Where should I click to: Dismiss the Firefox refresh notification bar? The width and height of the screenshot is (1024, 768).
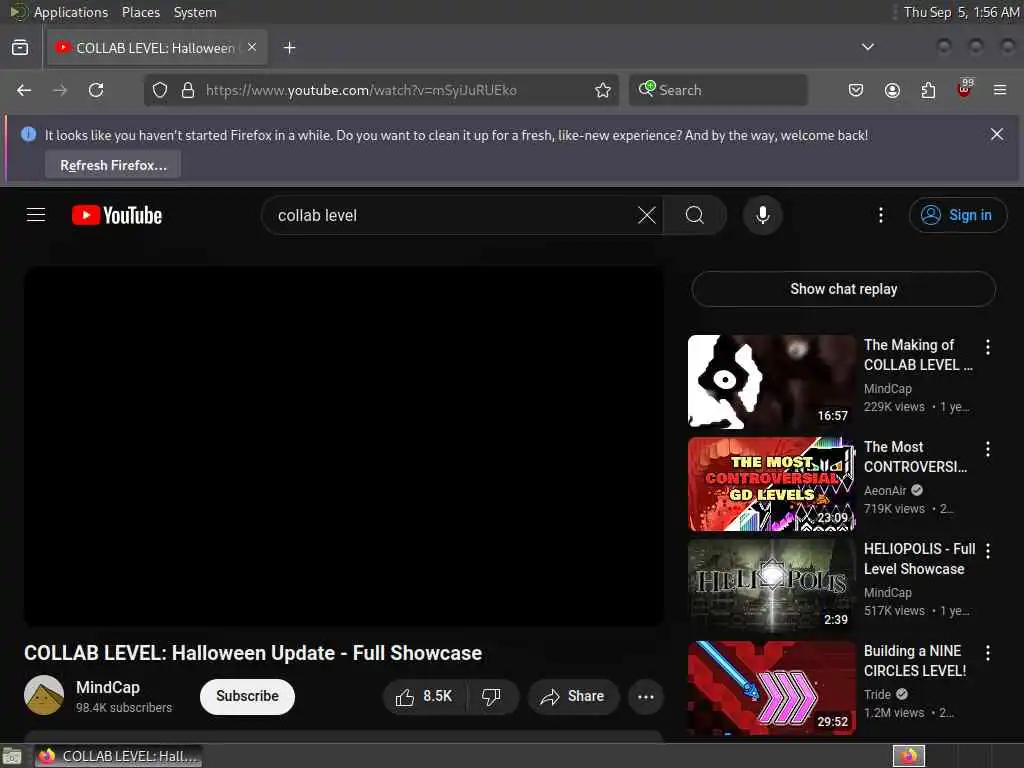[x=997, y=135]
